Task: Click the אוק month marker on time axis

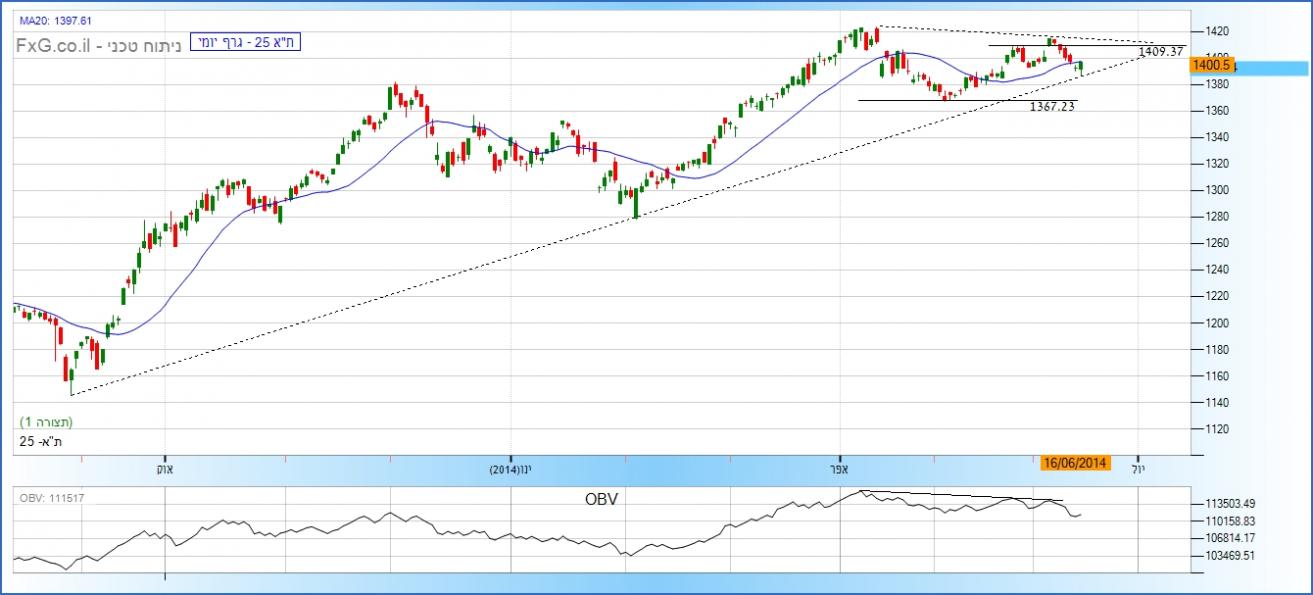Action: tap(164, 468)
